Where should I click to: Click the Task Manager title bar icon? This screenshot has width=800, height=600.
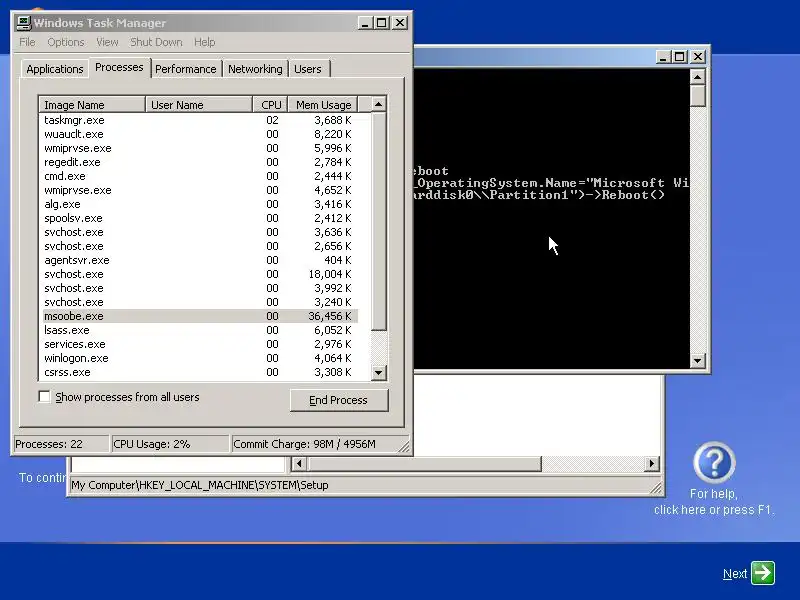[23, 23]
